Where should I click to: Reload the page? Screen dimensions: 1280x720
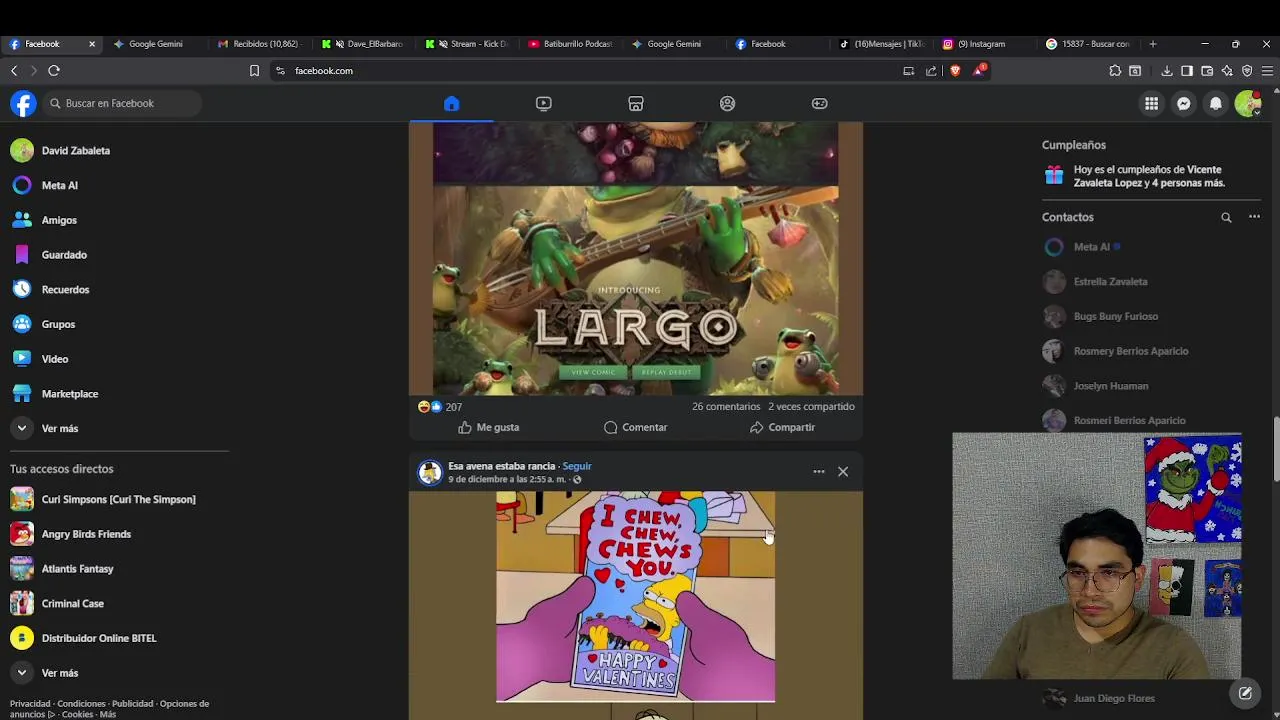[x=54, y=71]
